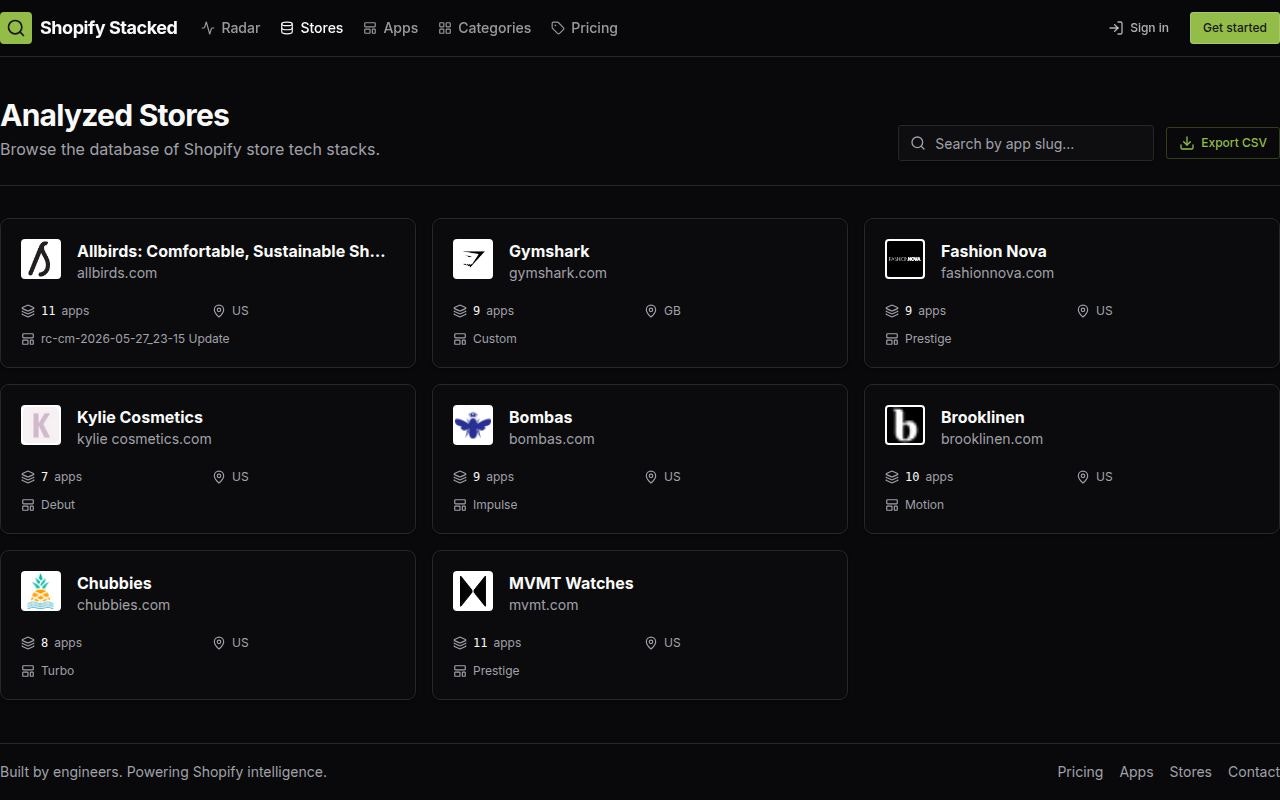Click the location pin on MVMT Watches card
The height and width of the screenshot is (800, 1280).
click(651, 643)
